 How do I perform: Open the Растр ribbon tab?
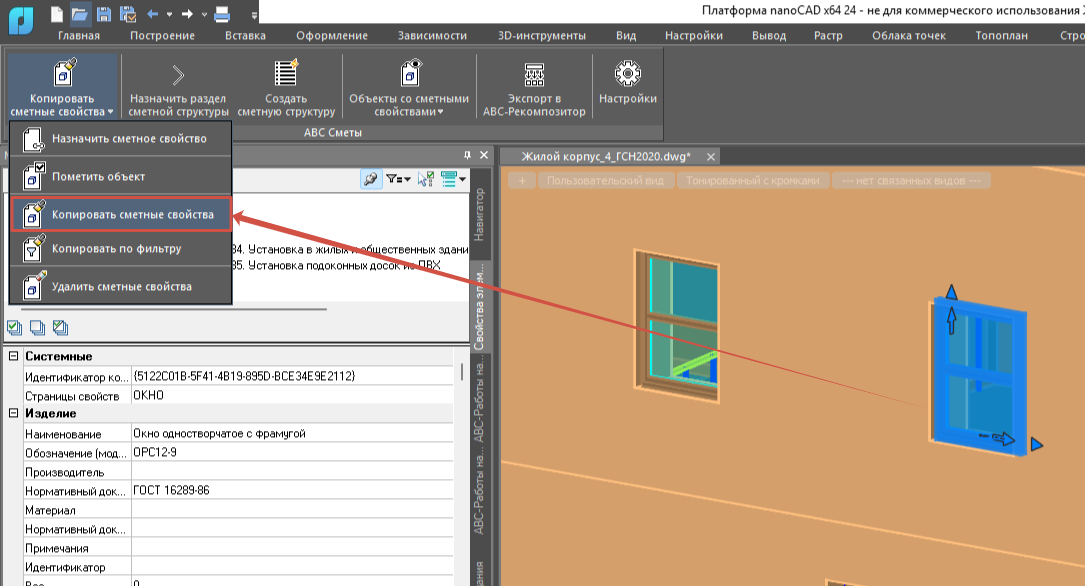coord(828,35)
